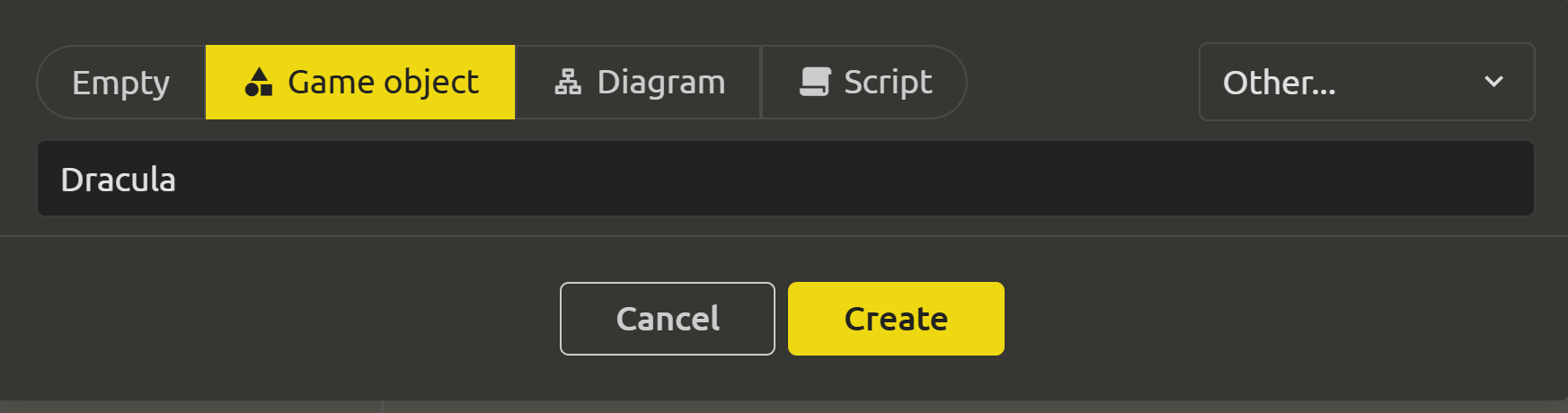Screen dimensions: 1568x413
Task: Click the Other... label text
Action: coord(1280,83)
